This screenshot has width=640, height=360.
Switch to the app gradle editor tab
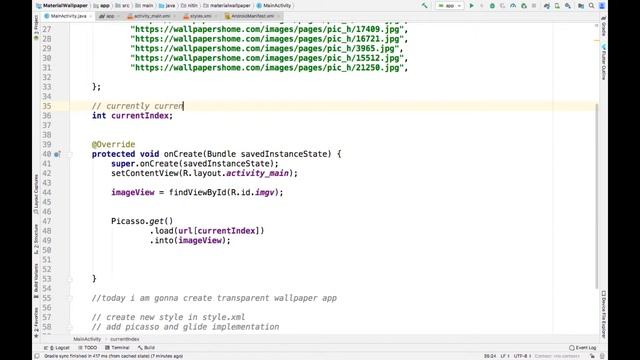[110, 16]
